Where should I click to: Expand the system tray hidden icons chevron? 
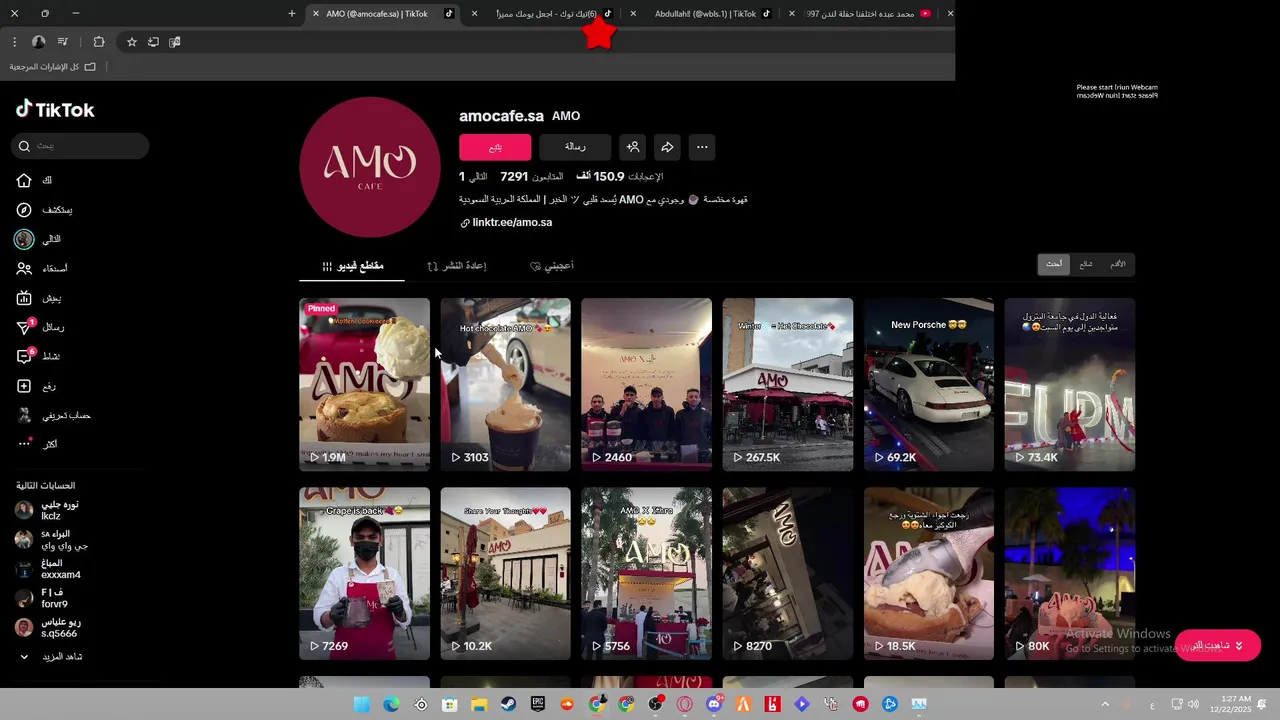coord(1105,704)
